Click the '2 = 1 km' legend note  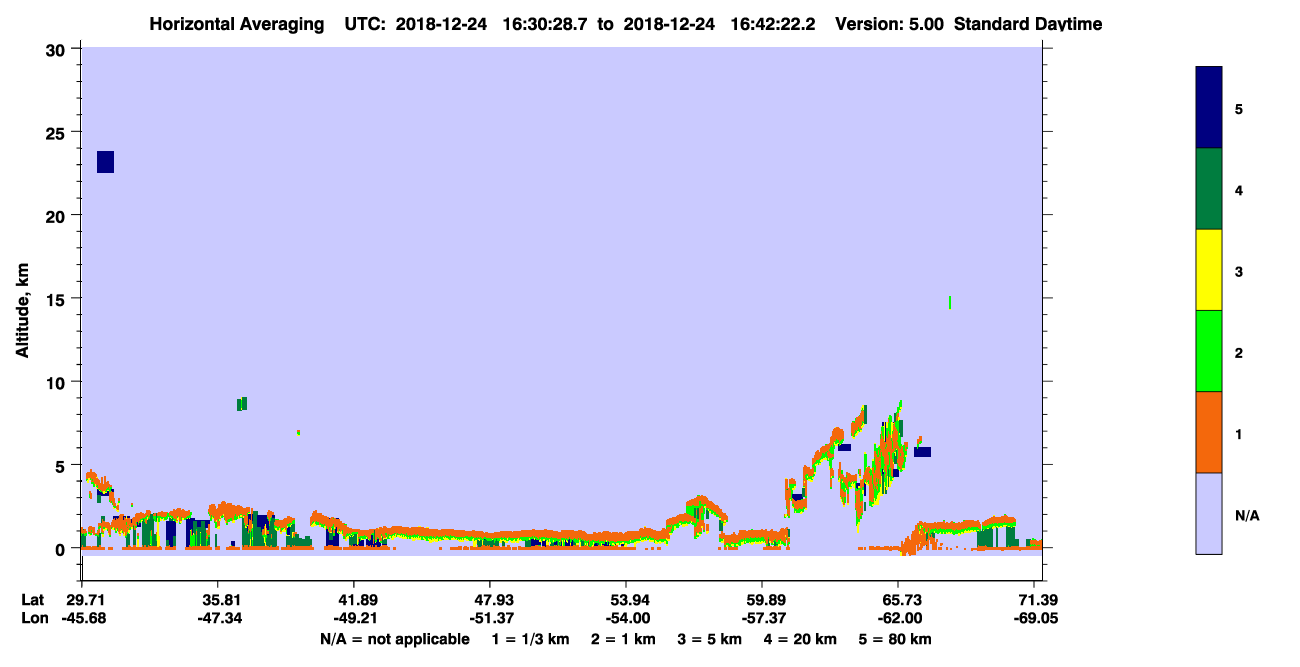point(623,639)
